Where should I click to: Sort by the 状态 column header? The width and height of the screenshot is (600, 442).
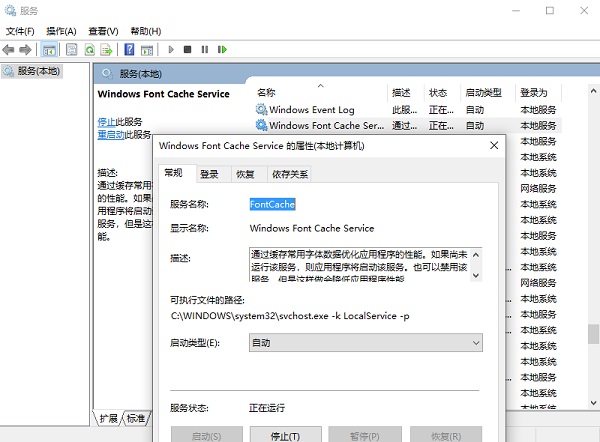[x=442, y=92]
